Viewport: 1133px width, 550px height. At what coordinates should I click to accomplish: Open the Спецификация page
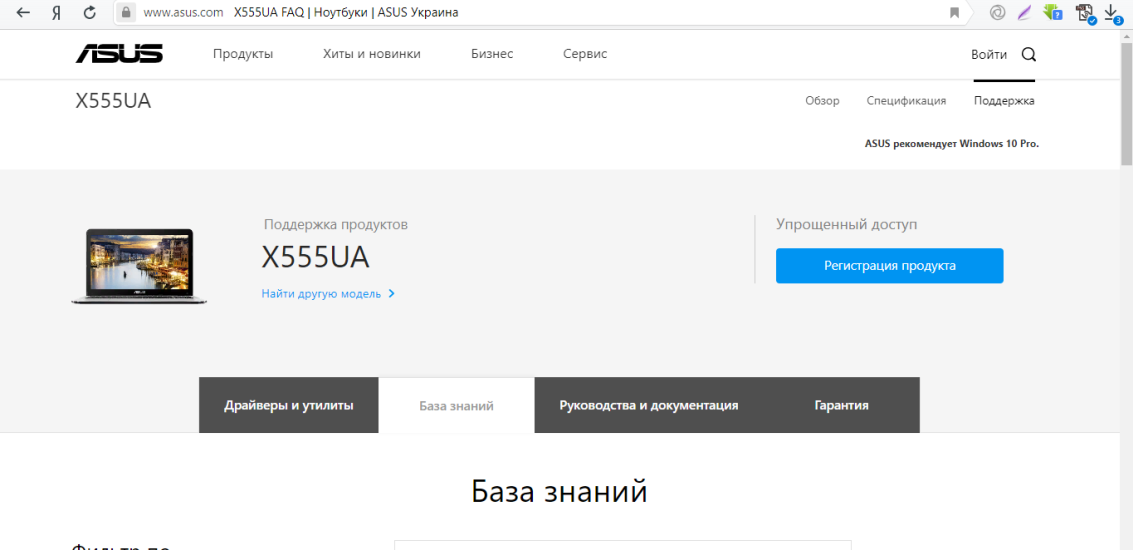tap(906, 100)
